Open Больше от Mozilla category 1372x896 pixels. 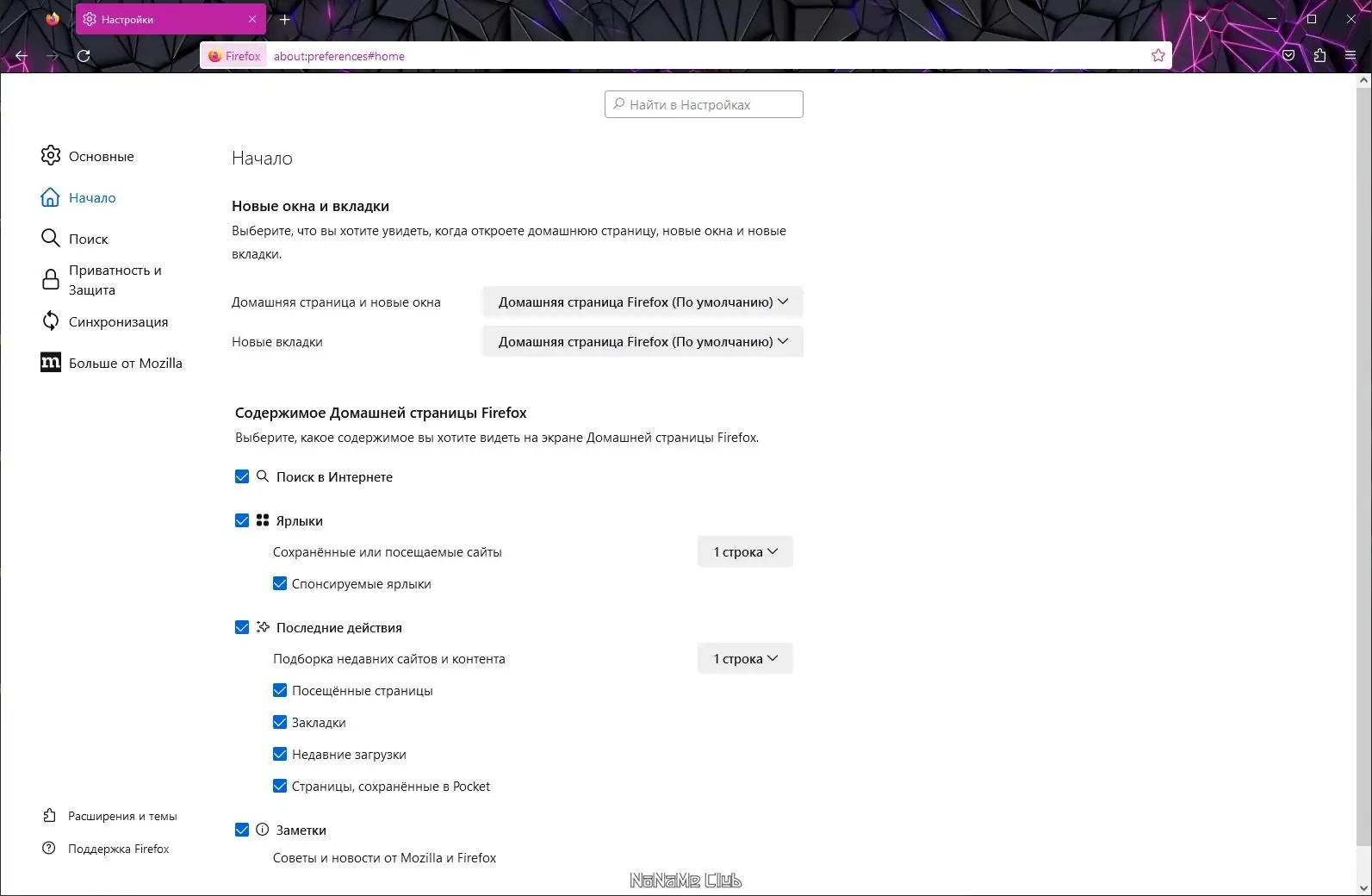click(x=125, y=363)
